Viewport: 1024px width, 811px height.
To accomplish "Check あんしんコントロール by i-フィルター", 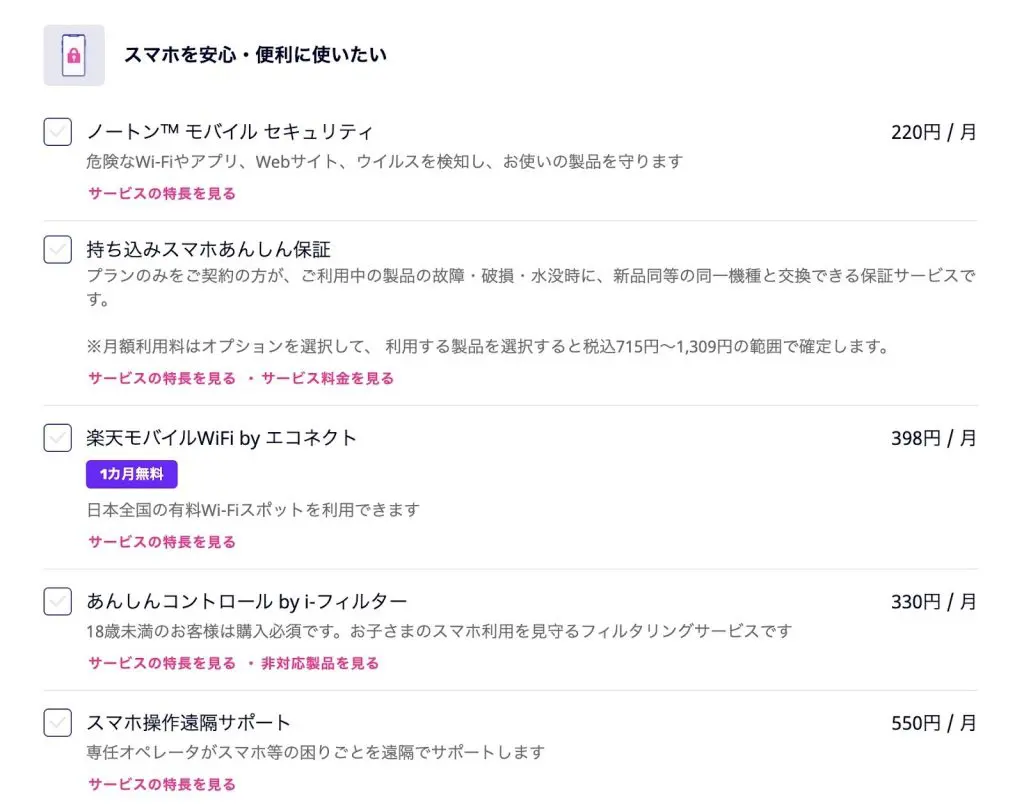I will pos(57,601).
